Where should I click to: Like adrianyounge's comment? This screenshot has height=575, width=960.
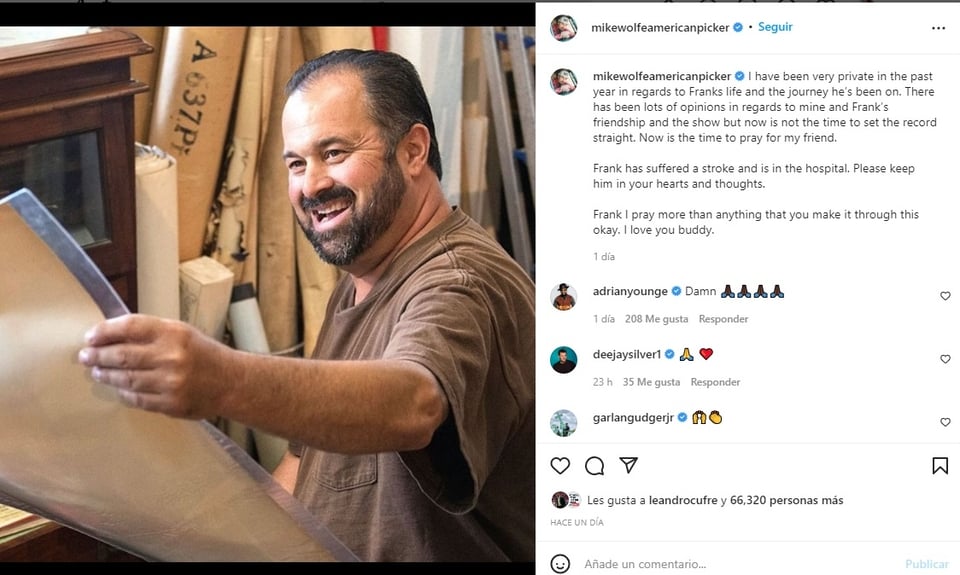coord(945,296)
